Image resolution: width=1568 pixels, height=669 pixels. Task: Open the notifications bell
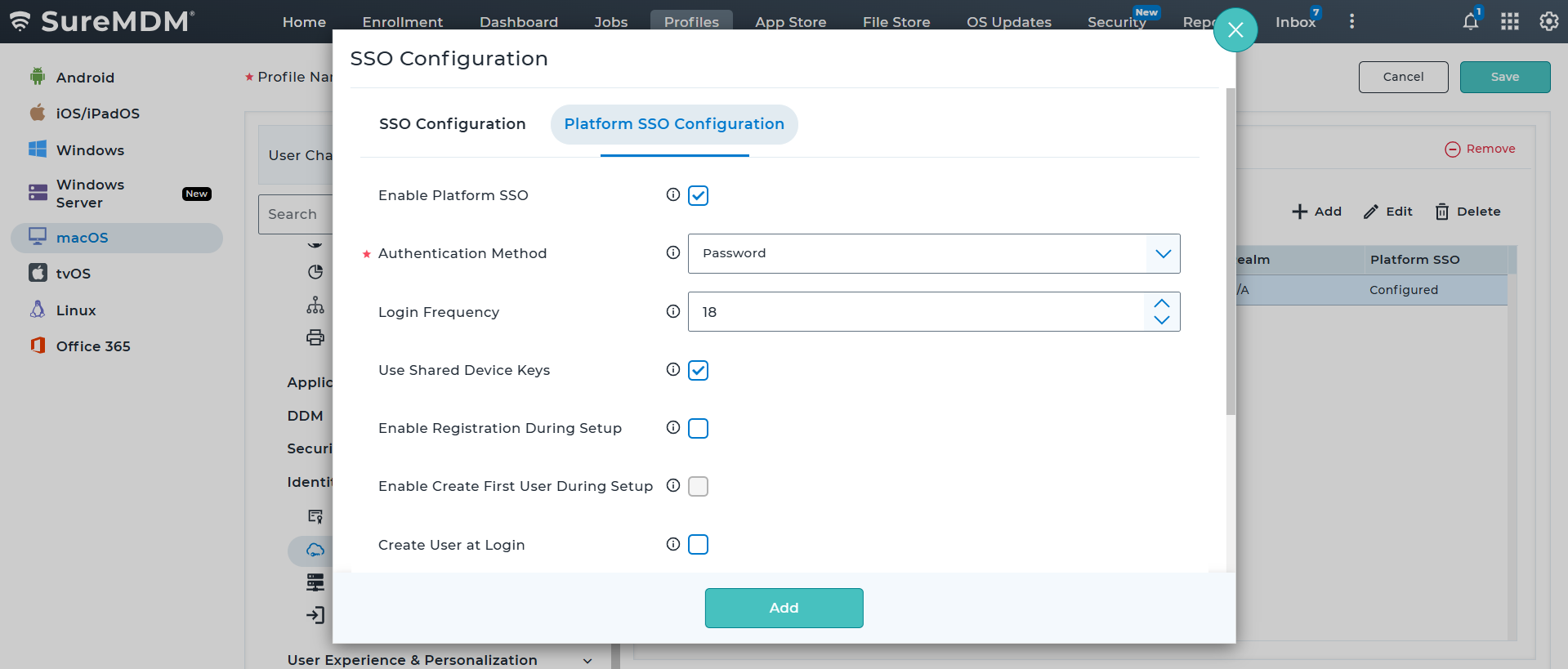1471,21
